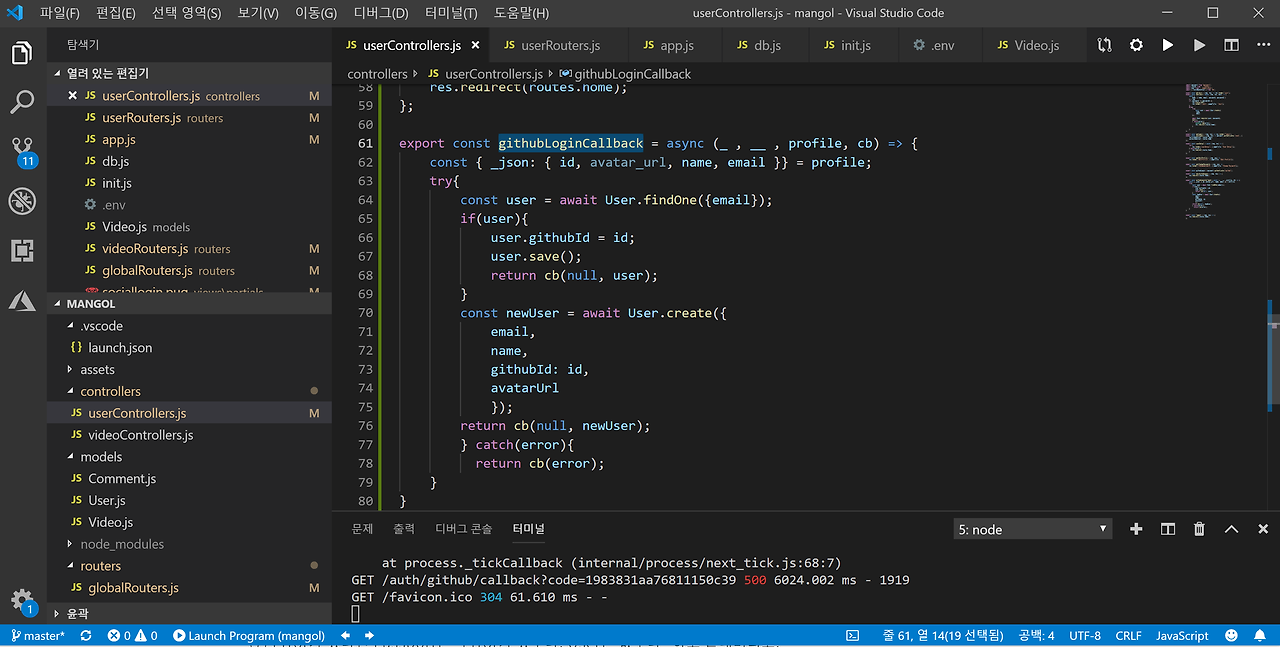Open the Explorer view in activity bar
1280x647 pixels.
[x=22, y=53]
